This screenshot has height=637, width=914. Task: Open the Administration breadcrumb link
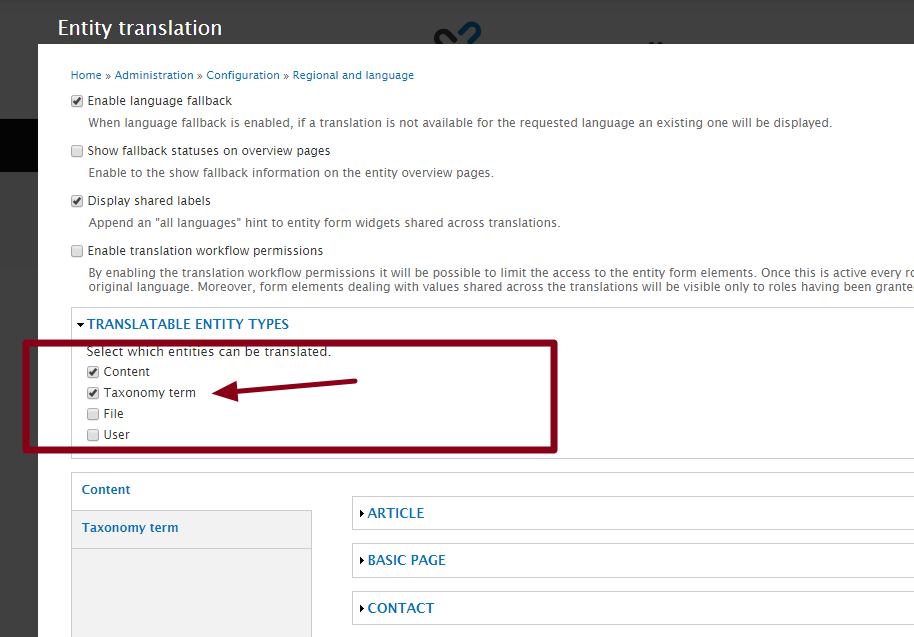(154, 75)
